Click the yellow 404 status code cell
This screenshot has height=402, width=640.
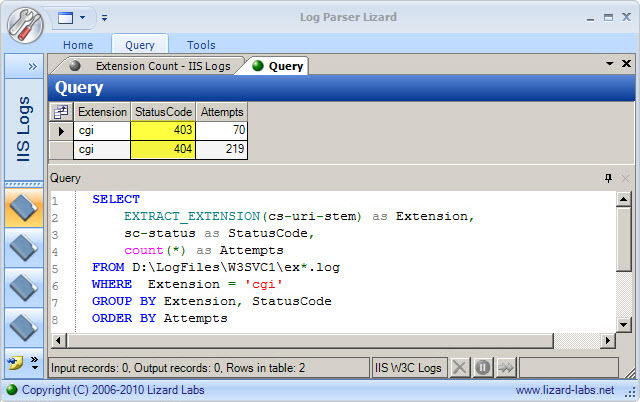point(163,150)
